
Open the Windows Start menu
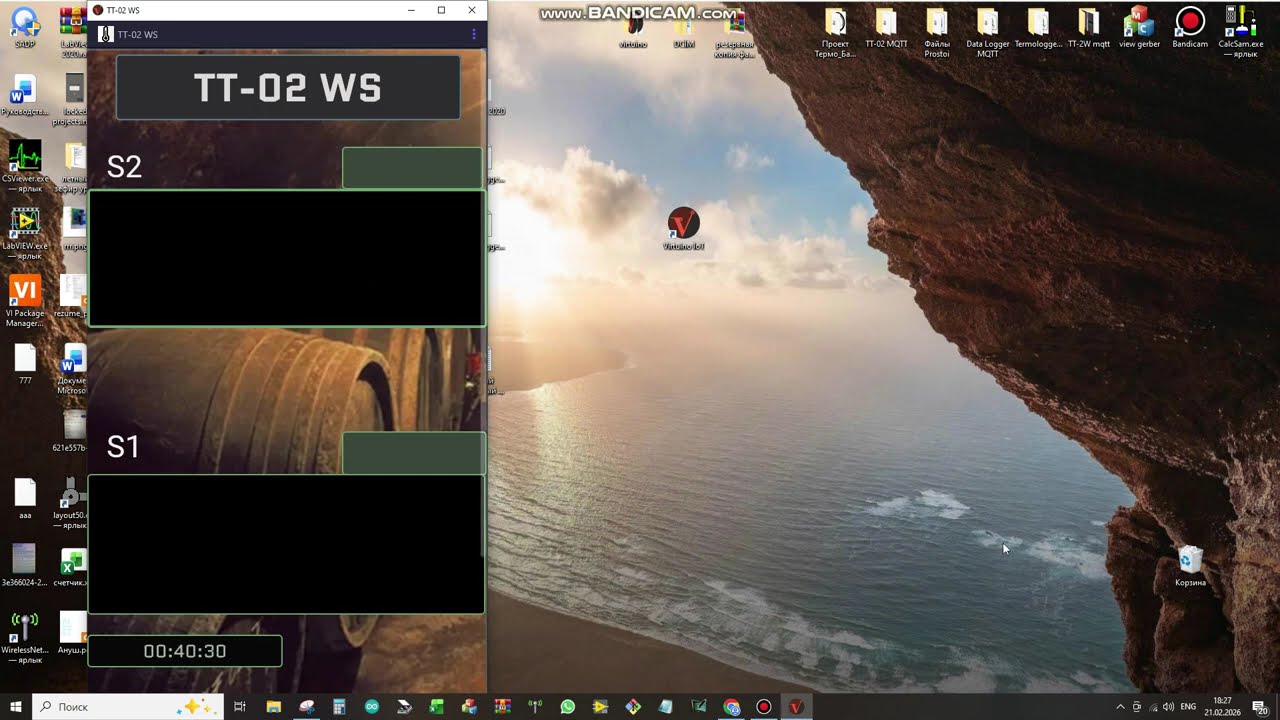coord(16,706)
